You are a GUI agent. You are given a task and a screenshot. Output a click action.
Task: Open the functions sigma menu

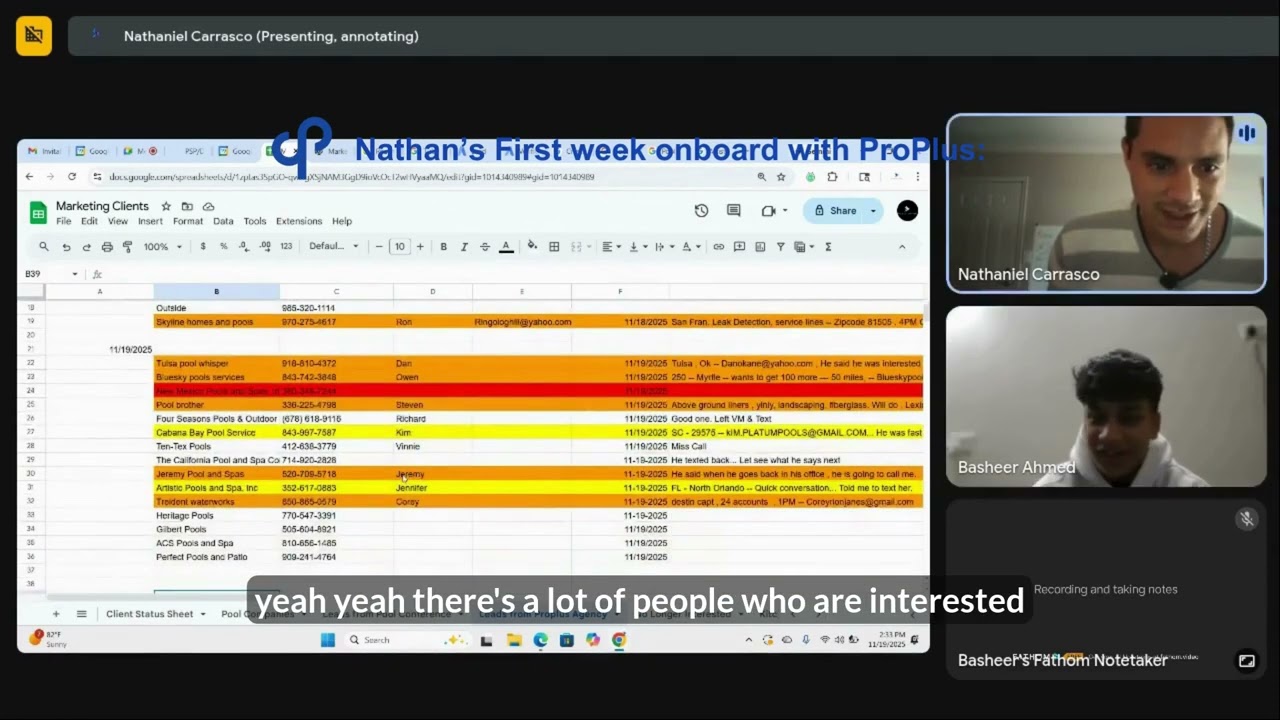click(x=828, y=247)
